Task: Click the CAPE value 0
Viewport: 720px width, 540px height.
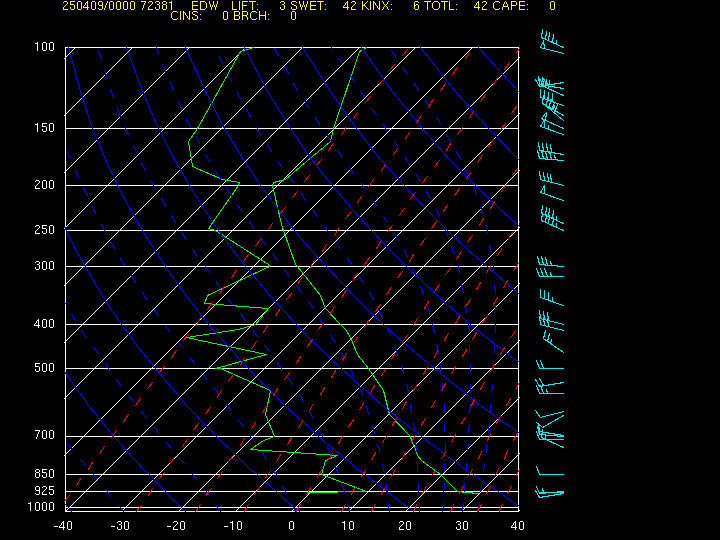Action: coord(552,6)
